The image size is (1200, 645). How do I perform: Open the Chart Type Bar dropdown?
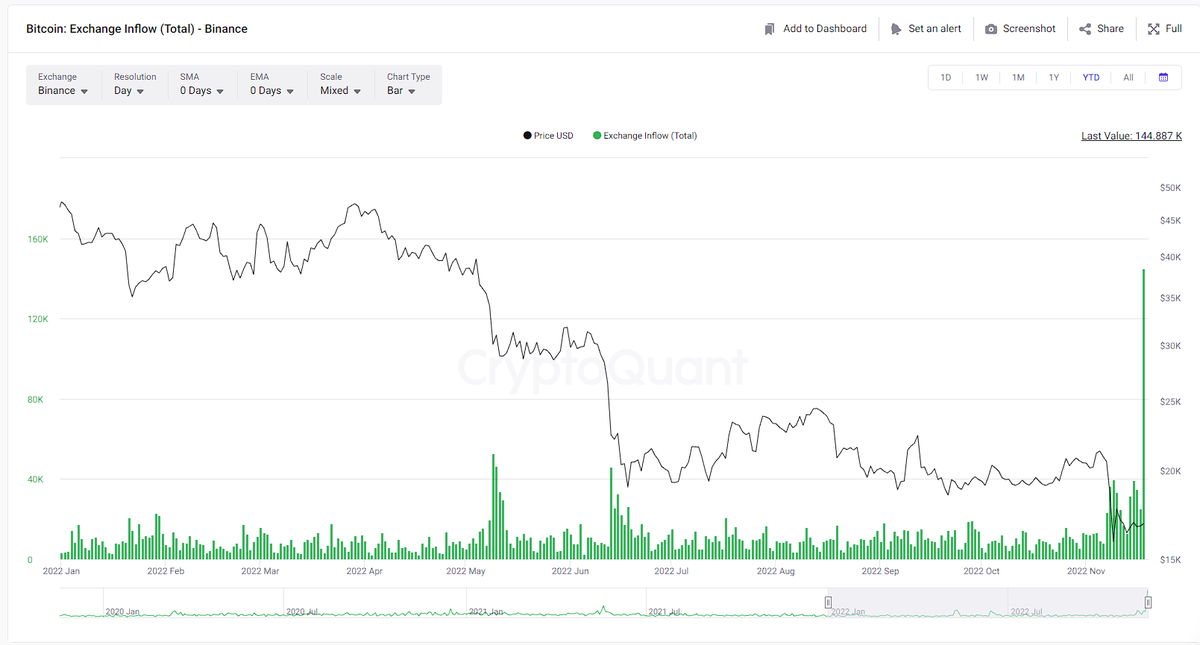[x=408, y=84]
